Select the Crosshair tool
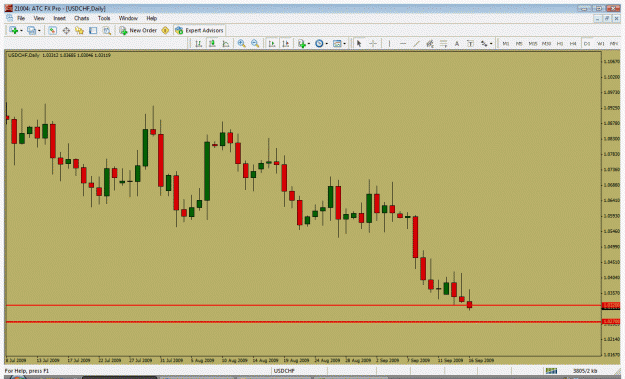 pos(373,43)
